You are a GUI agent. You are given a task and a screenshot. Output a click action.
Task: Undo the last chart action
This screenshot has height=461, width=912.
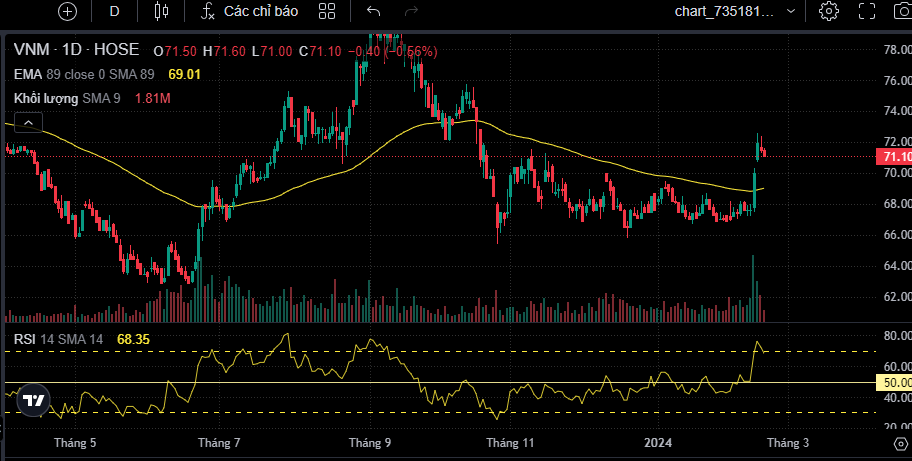click(373, 11)
